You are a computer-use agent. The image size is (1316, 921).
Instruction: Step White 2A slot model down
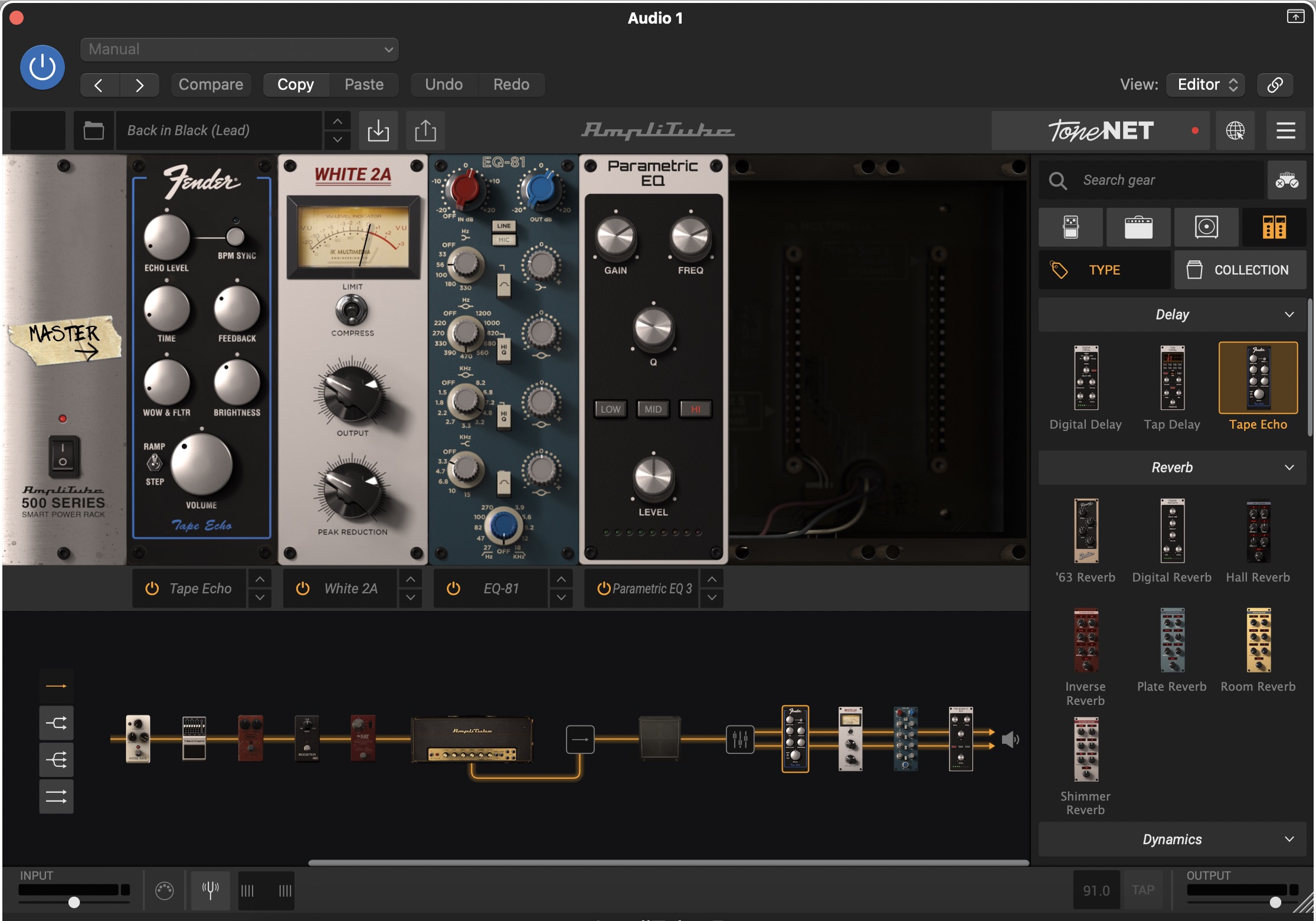click(411, 597)
